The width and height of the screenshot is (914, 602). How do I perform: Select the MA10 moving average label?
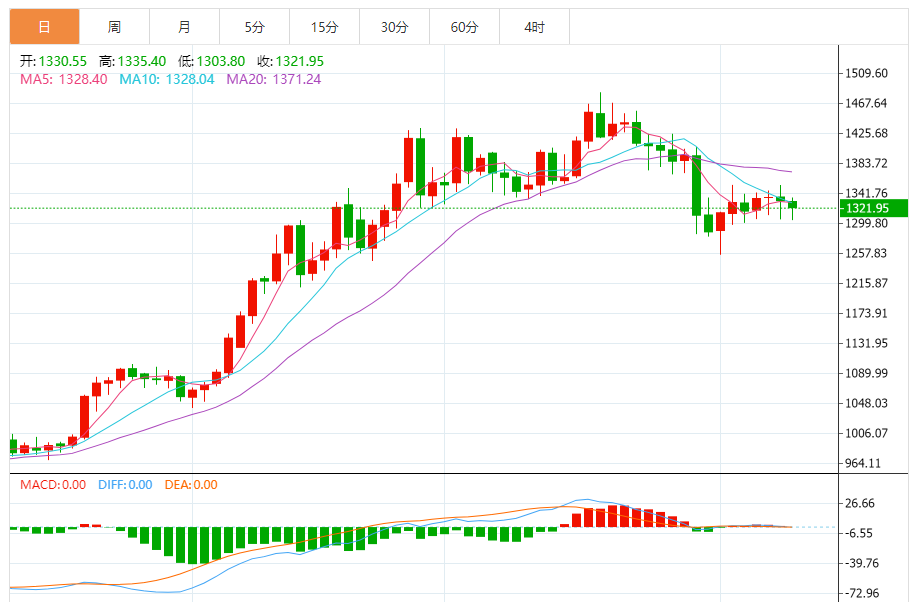coord(167,79)
